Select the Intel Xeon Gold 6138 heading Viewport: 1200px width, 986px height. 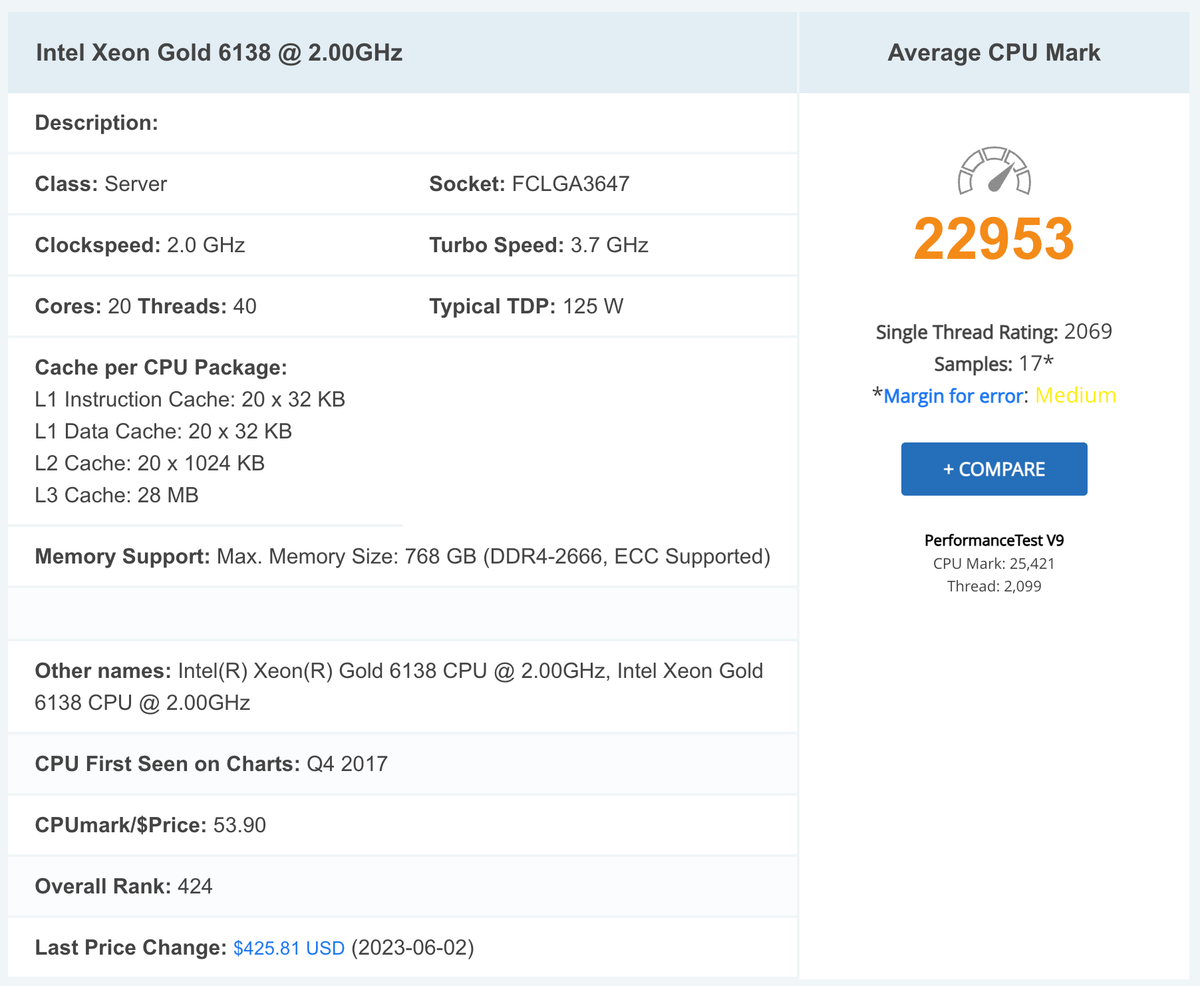(x=219, y=53)
